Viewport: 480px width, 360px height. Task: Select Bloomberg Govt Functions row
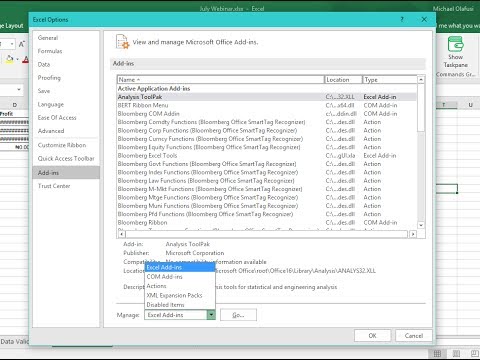267,164
